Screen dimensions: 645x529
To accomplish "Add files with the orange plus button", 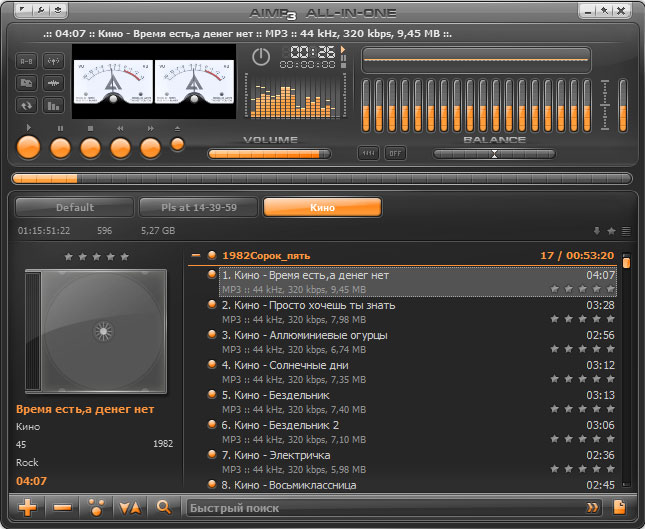I will (x=28, y=508).
